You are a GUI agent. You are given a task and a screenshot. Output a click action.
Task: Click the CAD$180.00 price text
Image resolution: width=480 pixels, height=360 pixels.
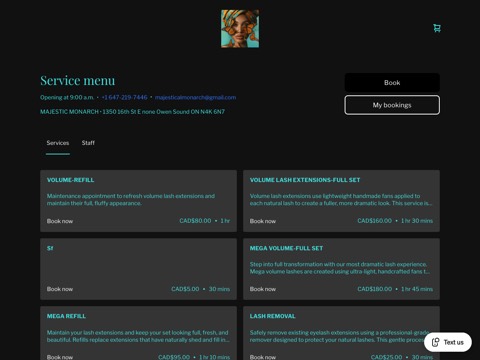tap(374, 289)
